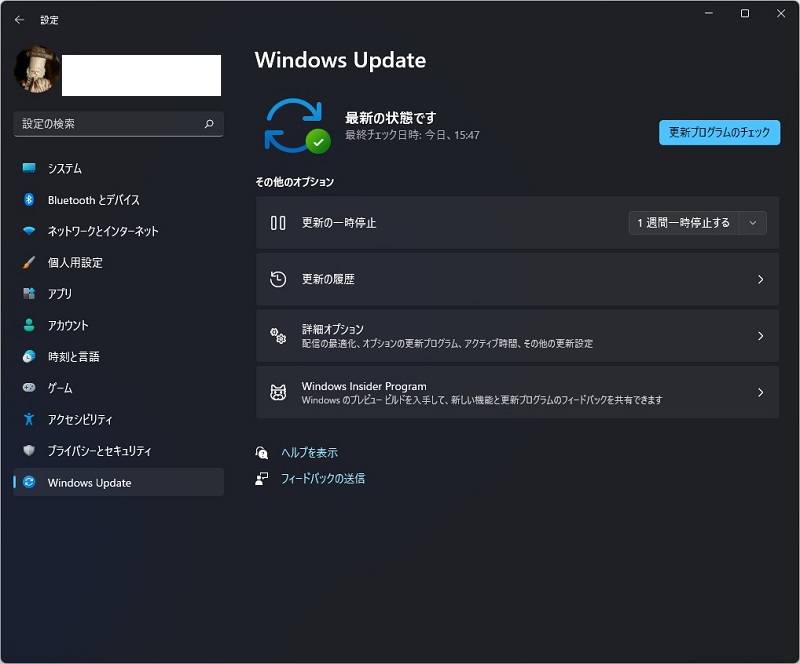This screenshot has height=664, width=800.
Task: Click 1 週間一時停止する button
Action: pyautogui.click(x=684, y=223)
